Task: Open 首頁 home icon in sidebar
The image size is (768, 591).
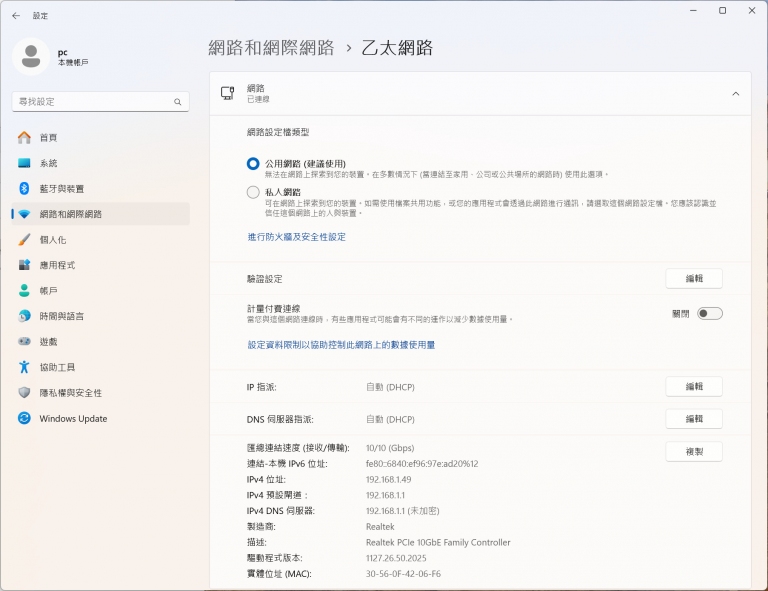Action: 24,137
